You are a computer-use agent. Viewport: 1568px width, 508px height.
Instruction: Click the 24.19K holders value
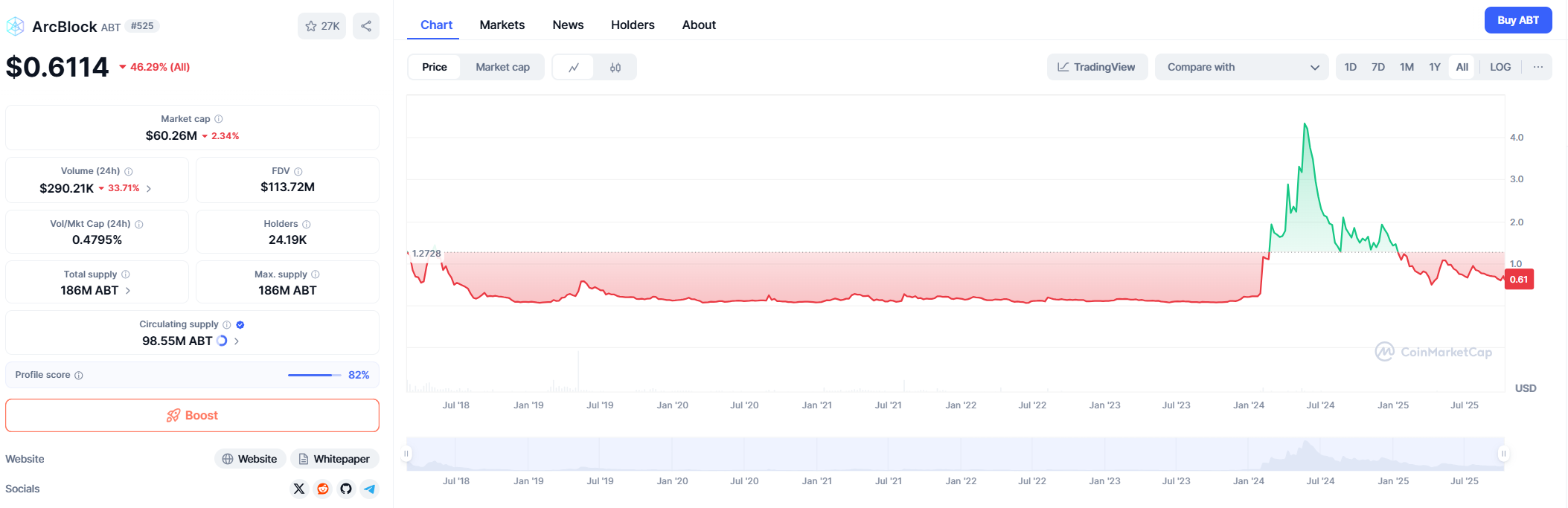pyautogui.click(x=287, y=239)
